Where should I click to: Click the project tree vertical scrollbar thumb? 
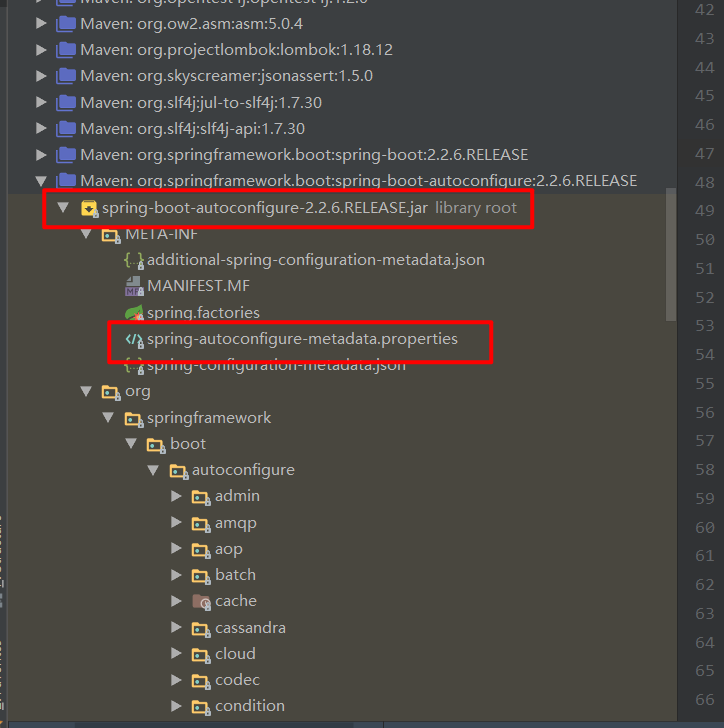tap(671, 254)
